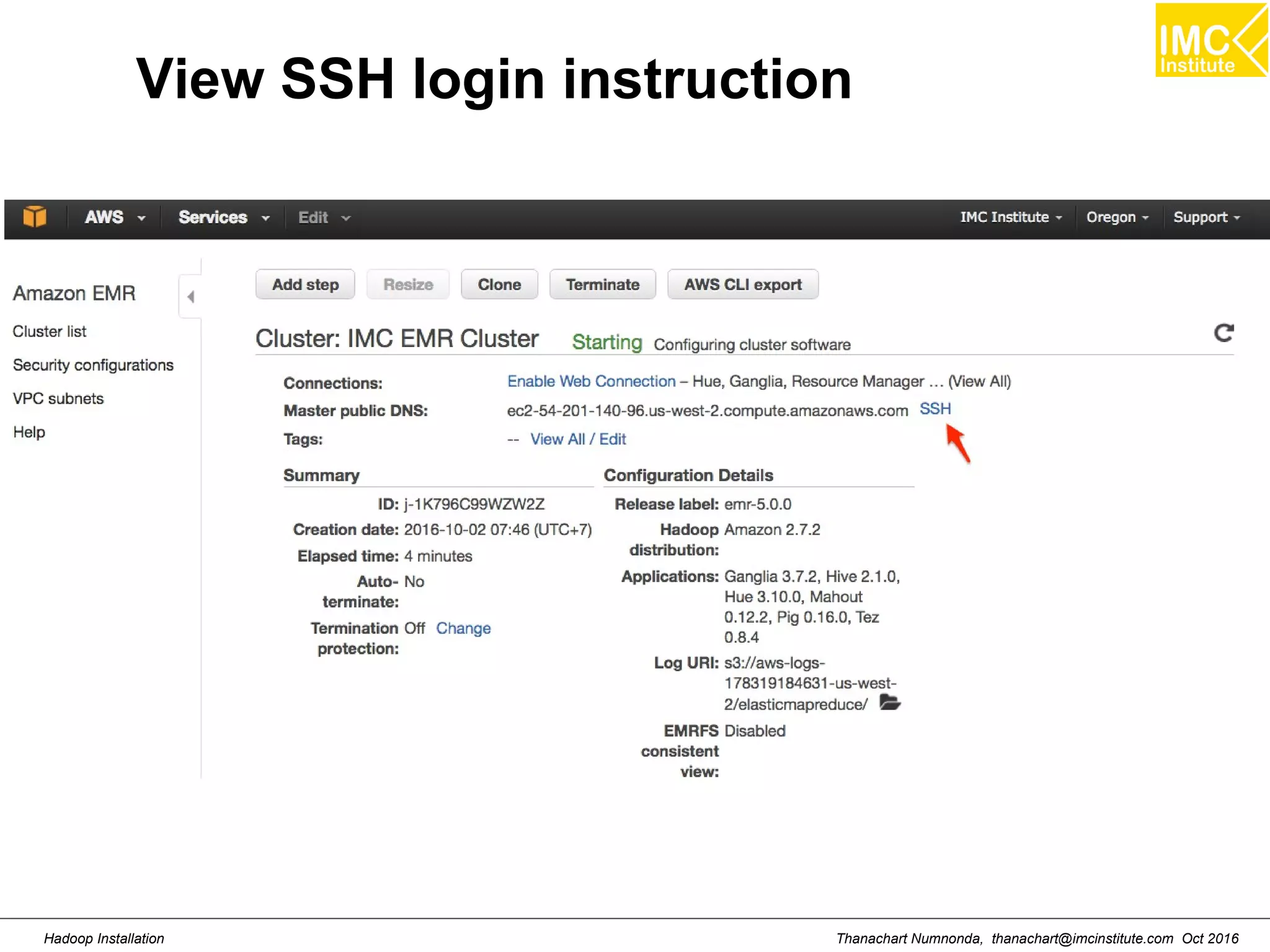Click the Clone button

[x=499, y=284]
